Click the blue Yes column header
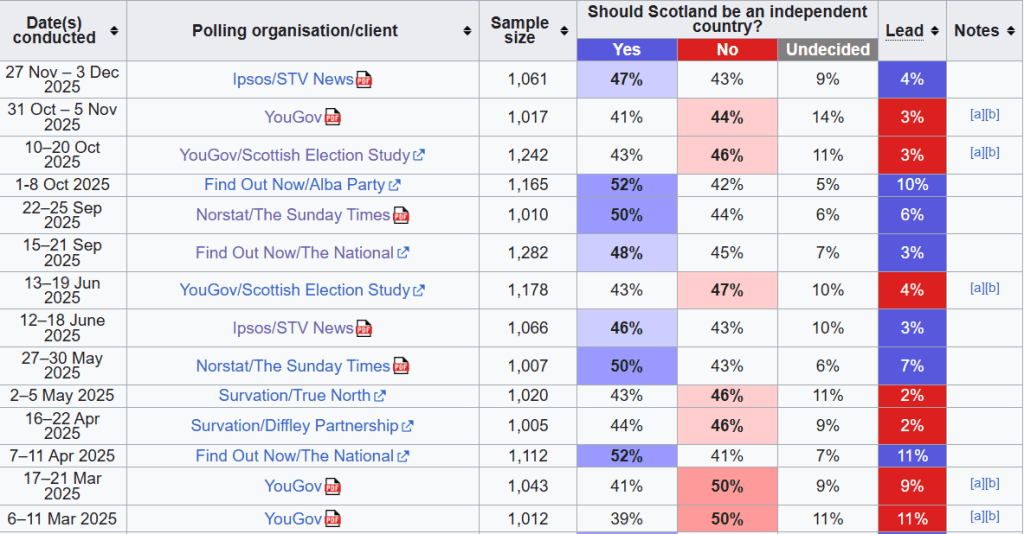1024x534 pixels. (x=627, y=49)
